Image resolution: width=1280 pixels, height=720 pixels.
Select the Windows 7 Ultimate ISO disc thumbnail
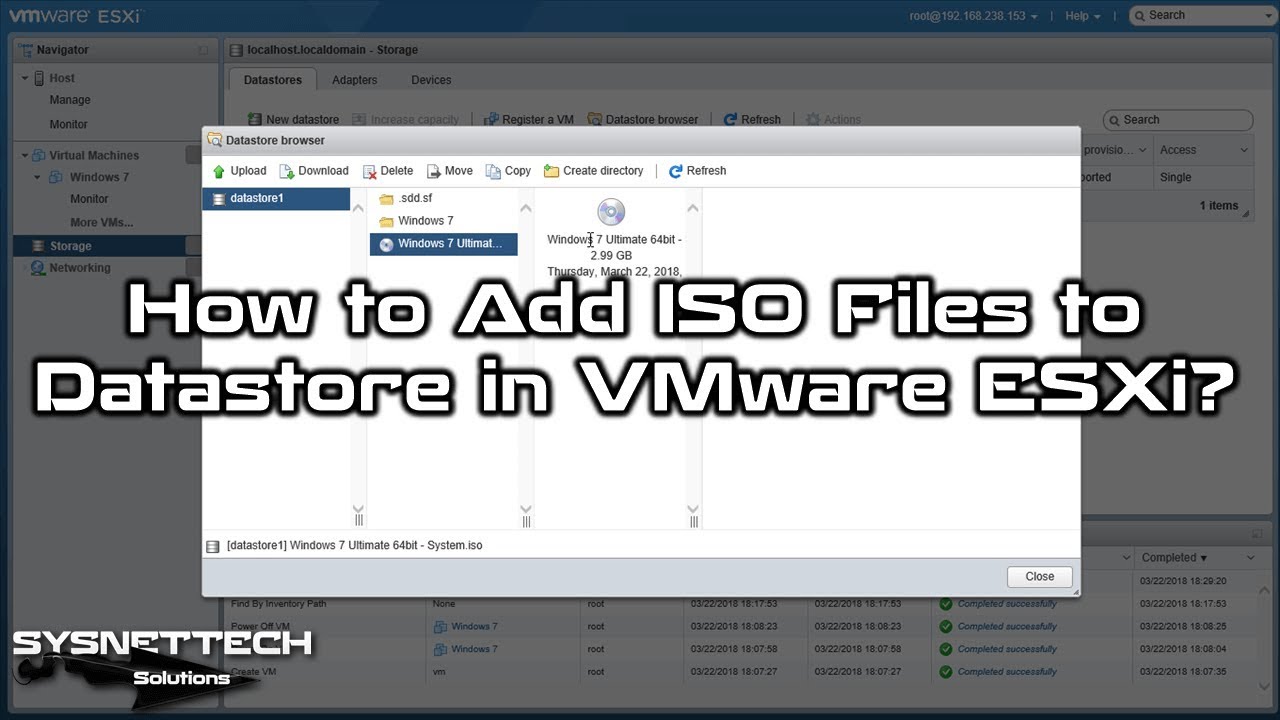tap(611, 212)
